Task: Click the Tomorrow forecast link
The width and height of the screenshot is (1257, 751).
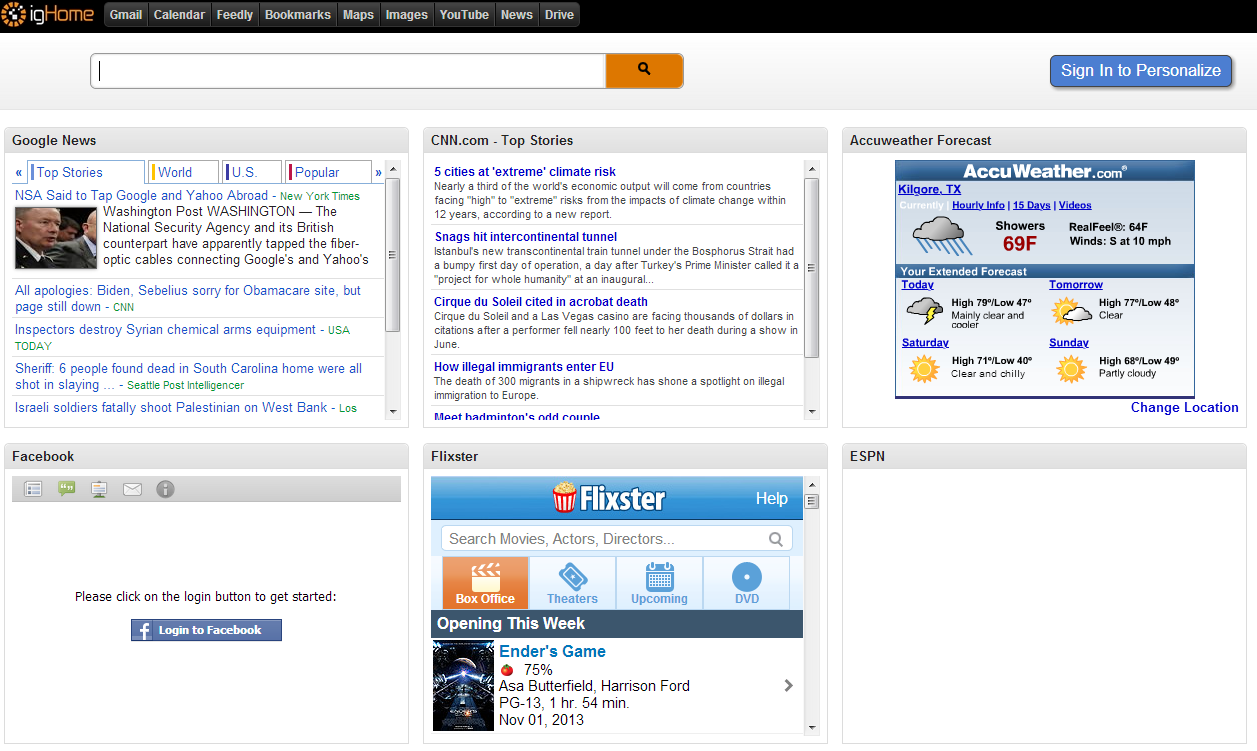Action: 1076,285
